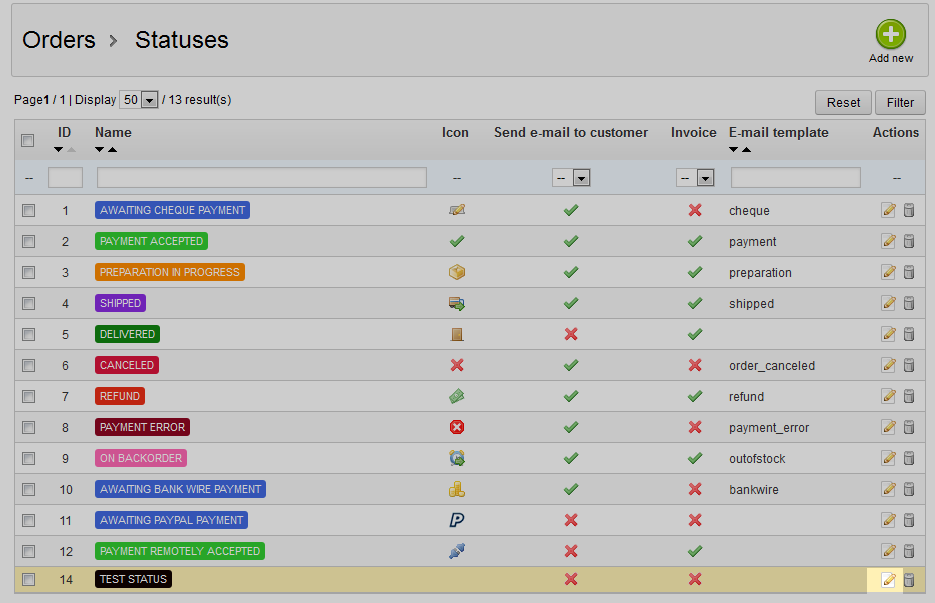Tick the checkbox for Test Status row
Viewport: 935px width, 603px height.
point(29,579)
